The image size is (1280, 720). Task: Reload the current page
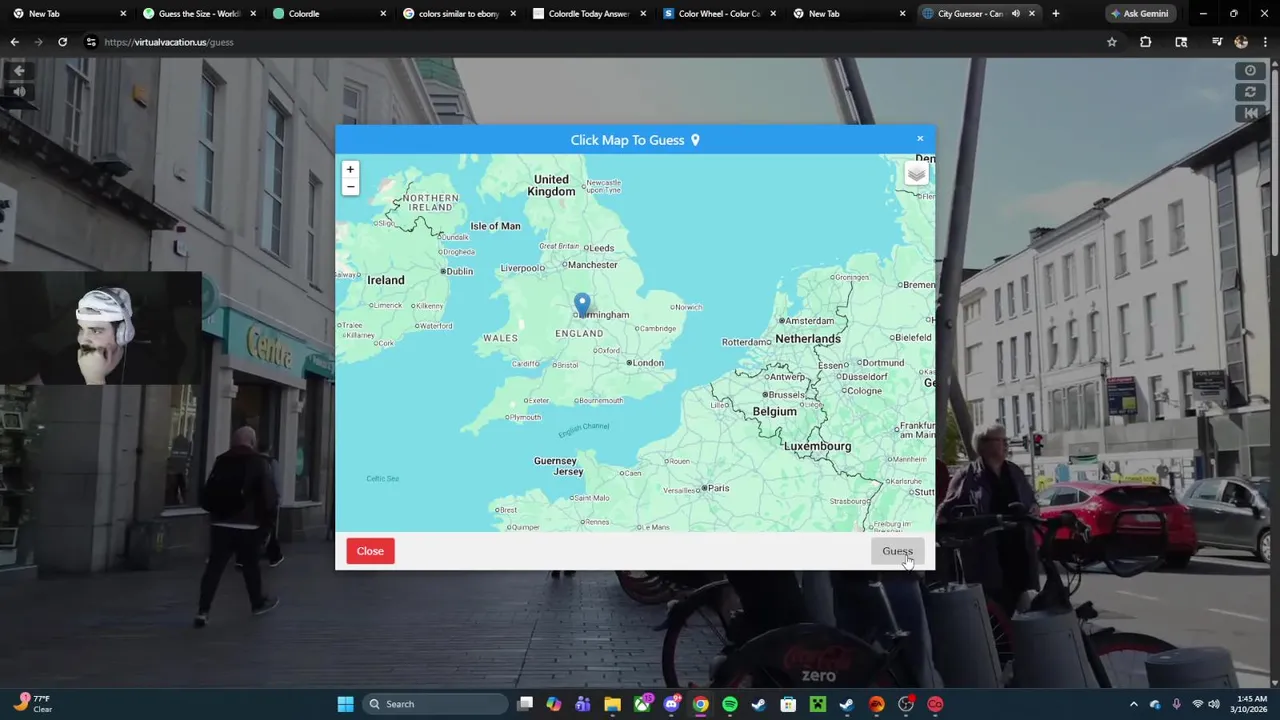(62, 42)
